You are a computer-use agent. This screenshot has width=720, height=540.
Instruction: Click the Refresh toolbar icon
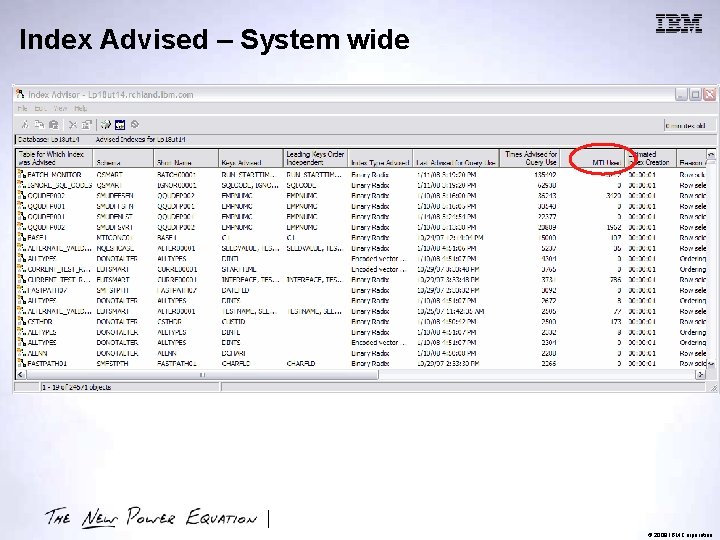(106, 124)
